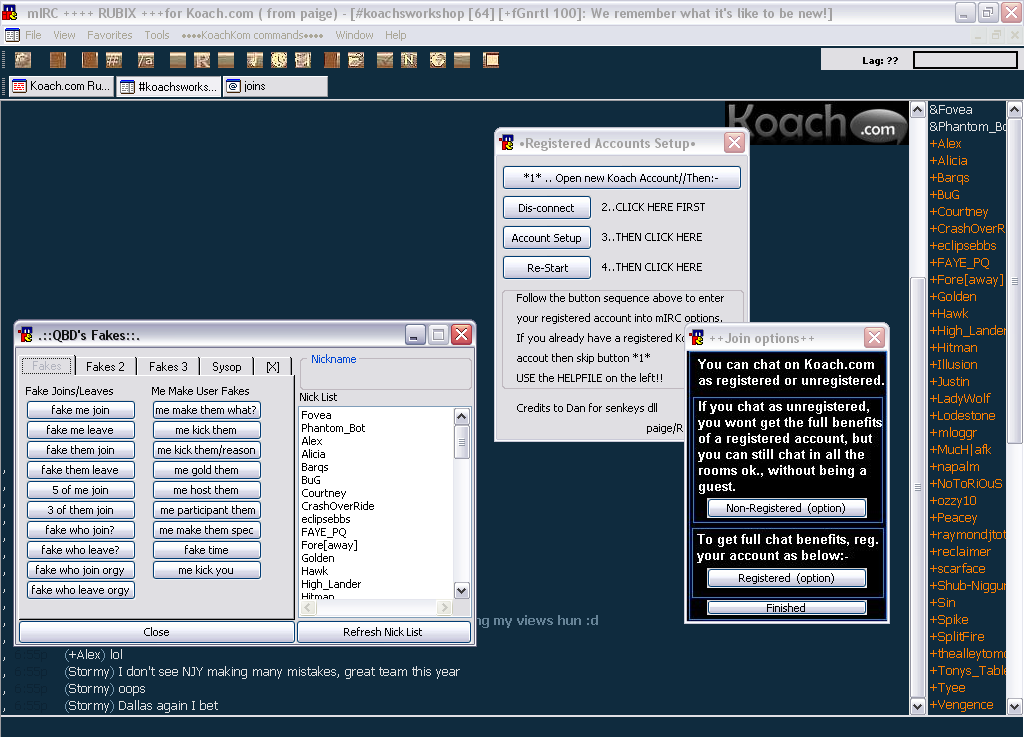Click 'fake who join orgy' button
The width and height of the screenshot is (1024, 737).
click(x=80, y=570)
